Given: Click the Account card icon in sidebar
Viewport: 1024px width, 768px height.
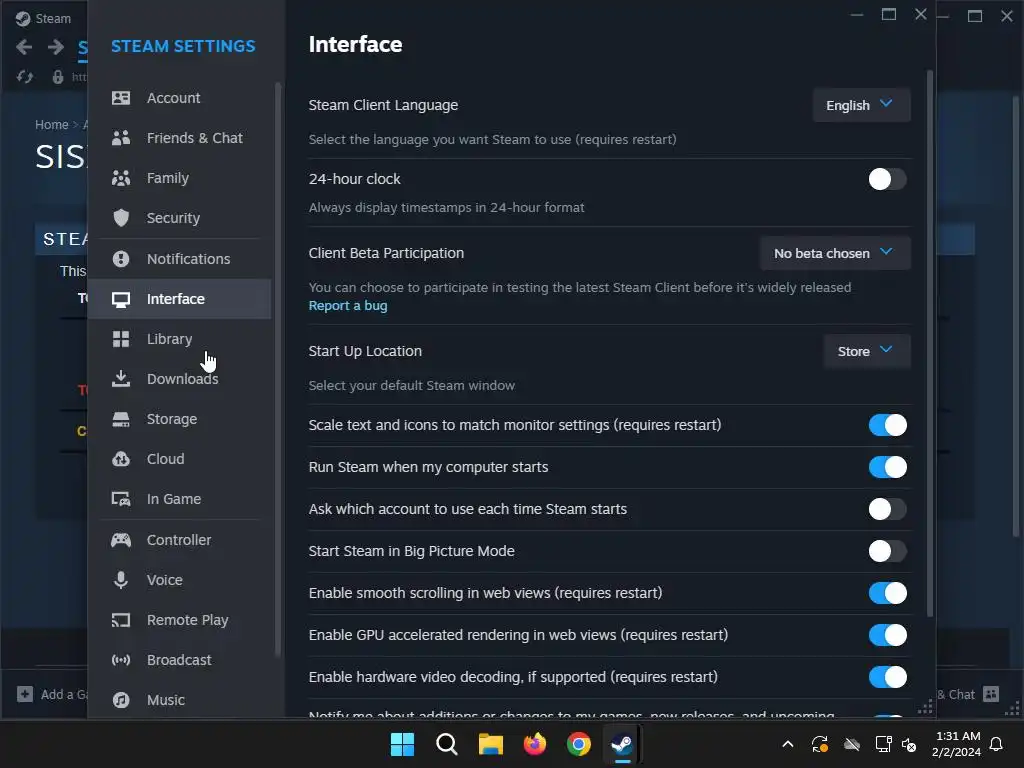Looking at the screenshot, I should (x=121, y=98).
